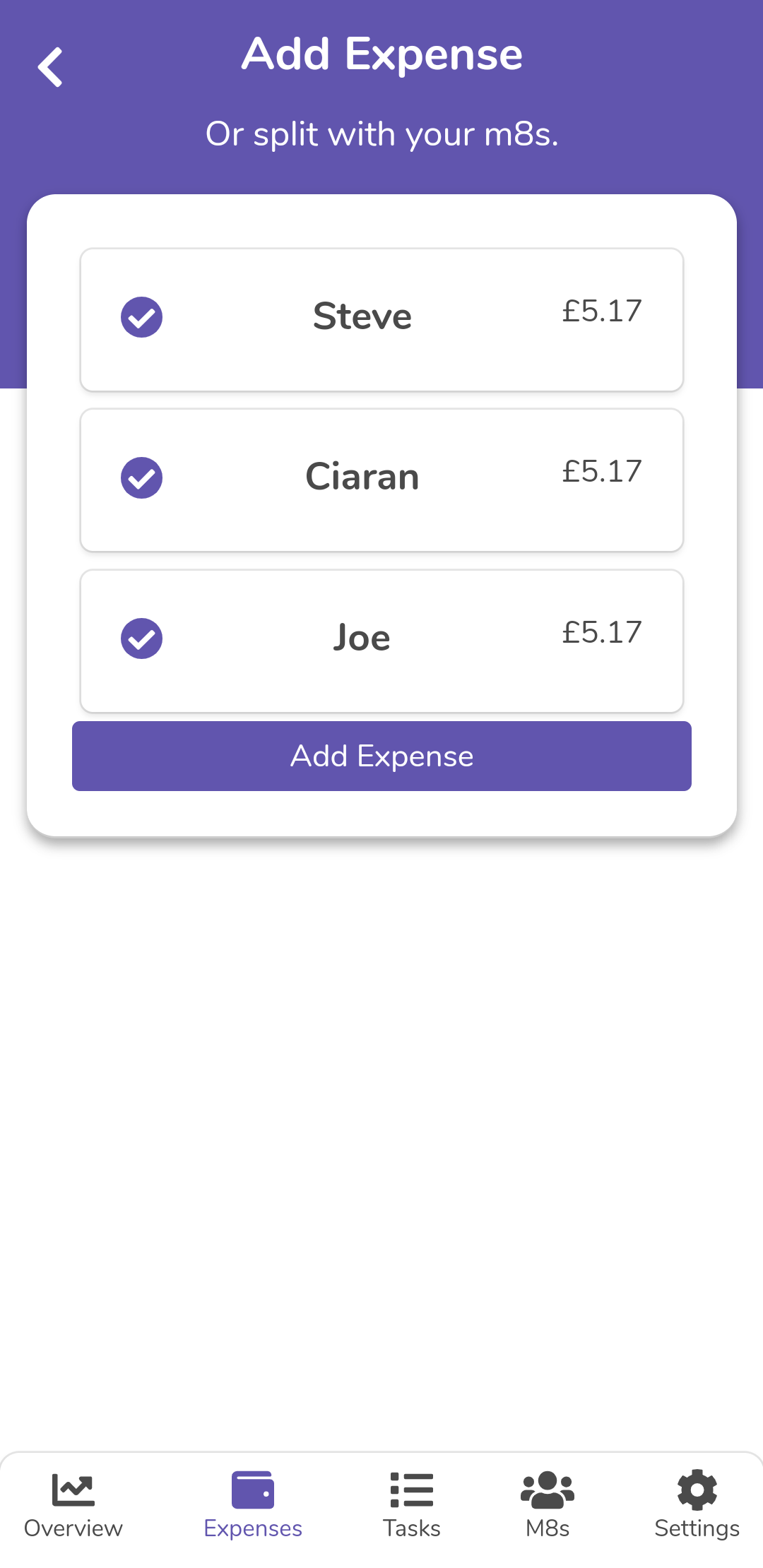This screenshot has width=763, height=1568.
Task: Edit Joe's £5.17 amount
Action: (x=602, y=633)
